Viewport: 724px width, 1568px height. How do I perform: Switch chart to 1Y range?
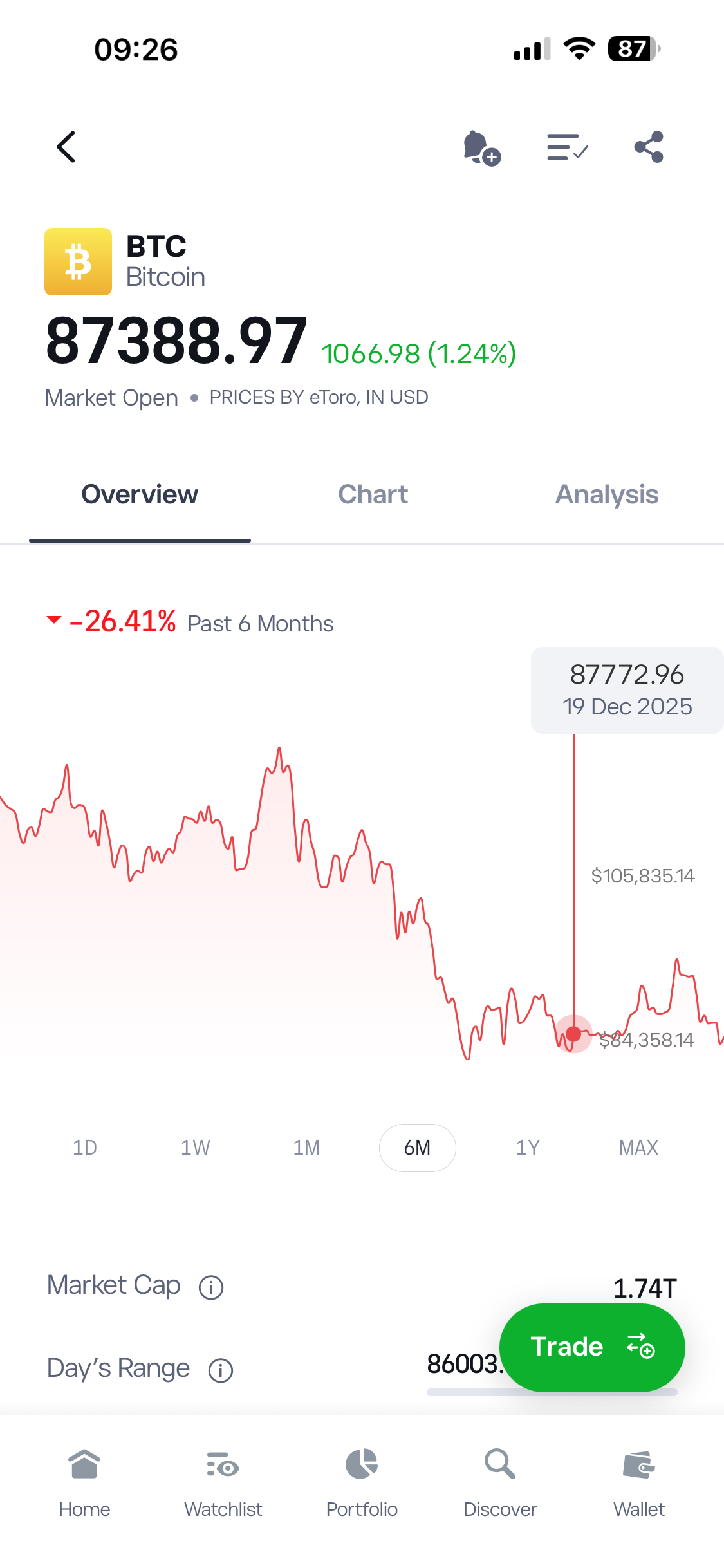point(527,1148)
